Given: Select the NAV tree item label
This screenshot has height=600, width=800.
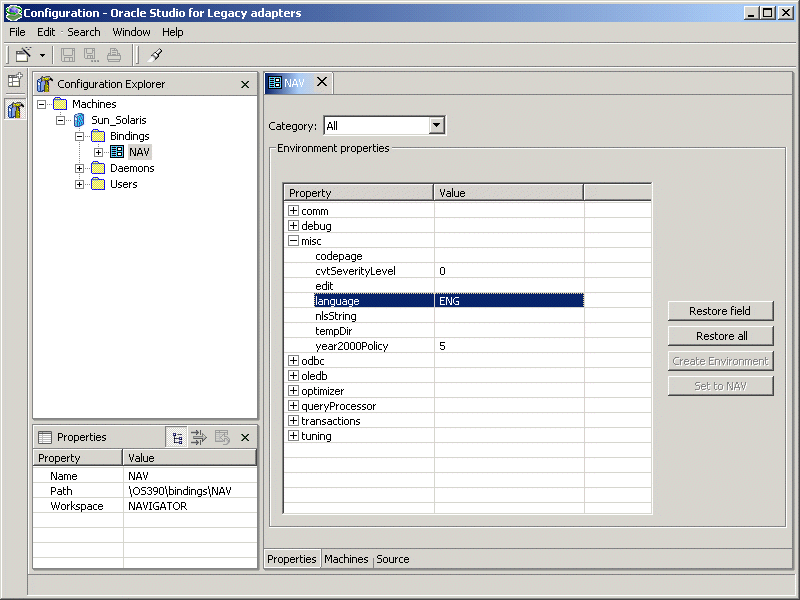Looking at the screenshot, I should (x=139, y=152).
